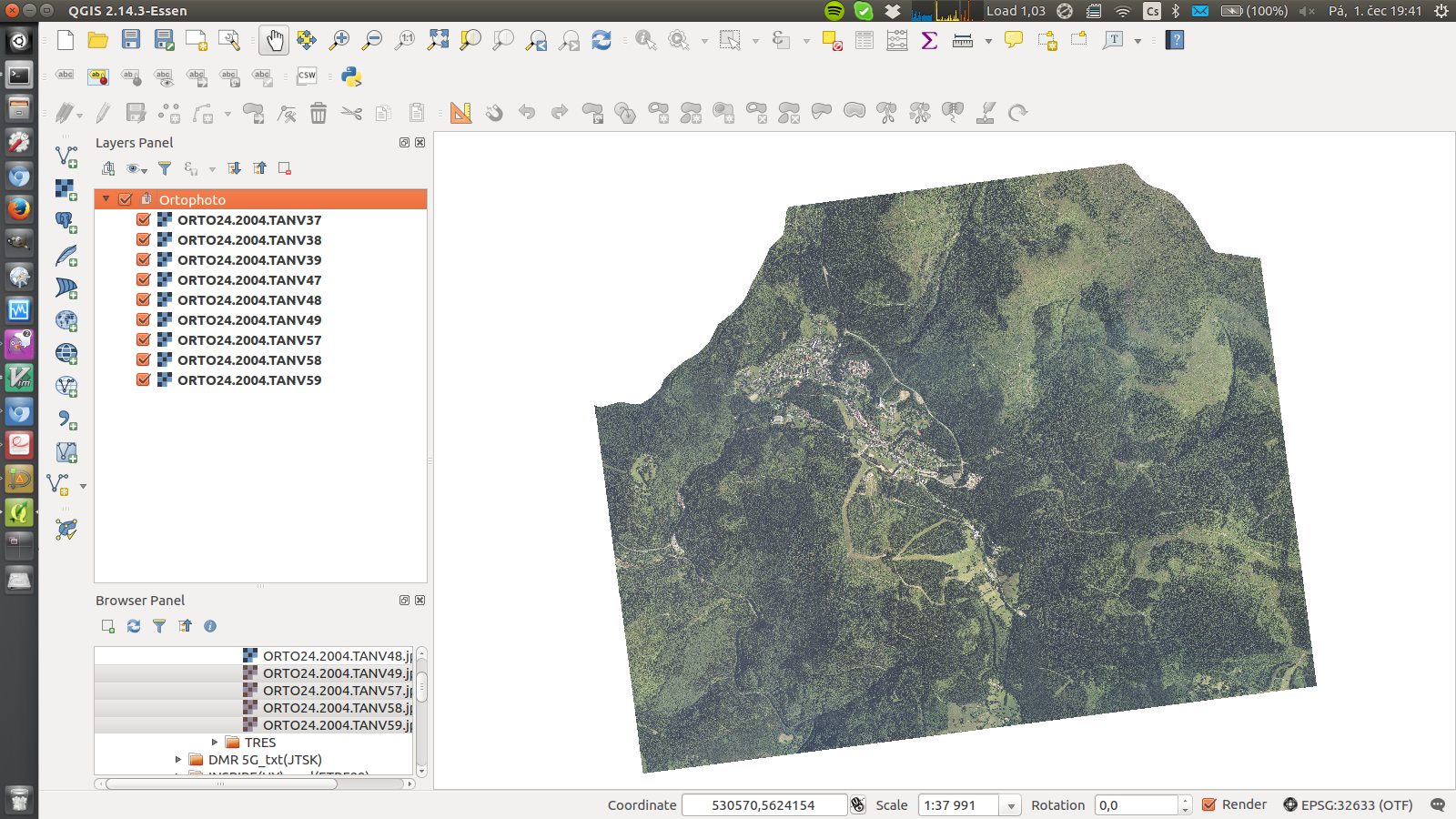
Task: Open the Spotify indicator in top bar
Action: [834, 11]
